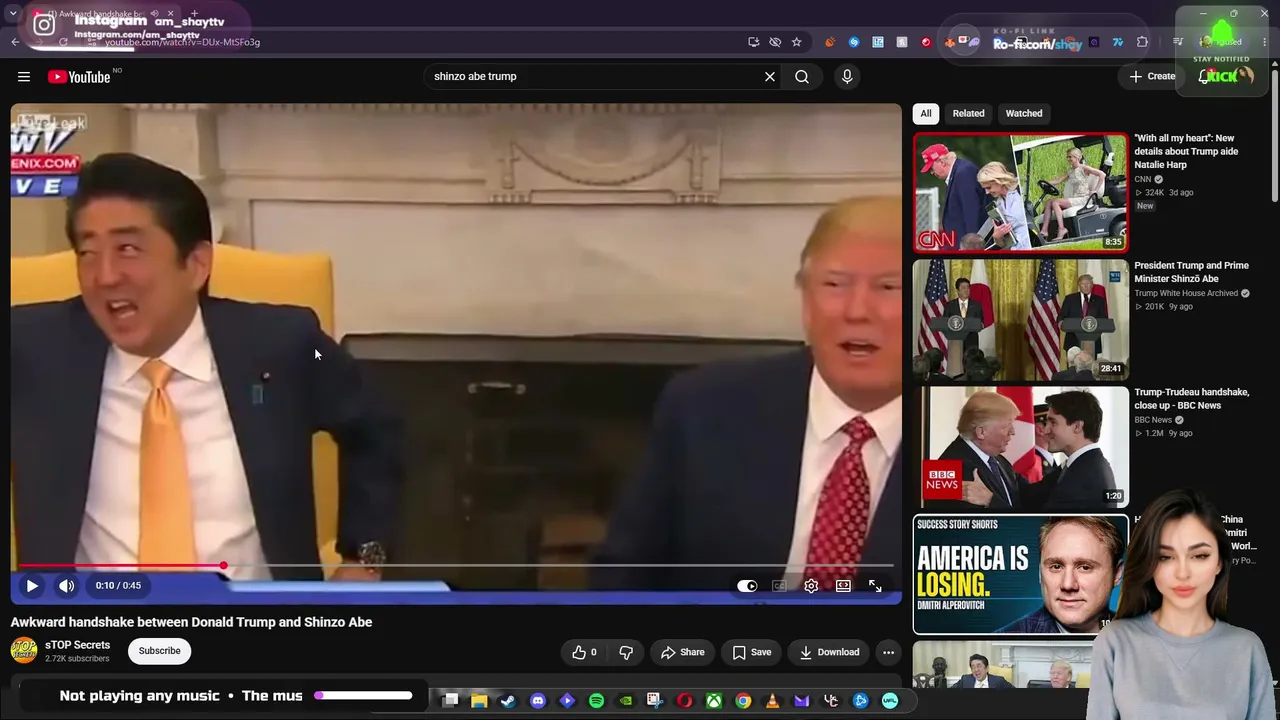Open install/cast icon in address bar

pyautogui.click(x=753, y=42)
